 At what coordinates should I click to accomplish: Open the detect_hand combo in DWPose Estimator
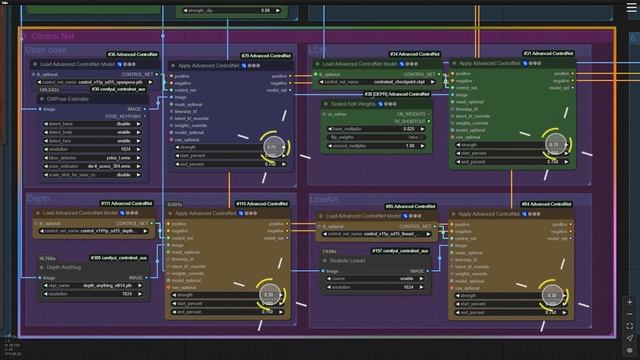pos(92,124)
